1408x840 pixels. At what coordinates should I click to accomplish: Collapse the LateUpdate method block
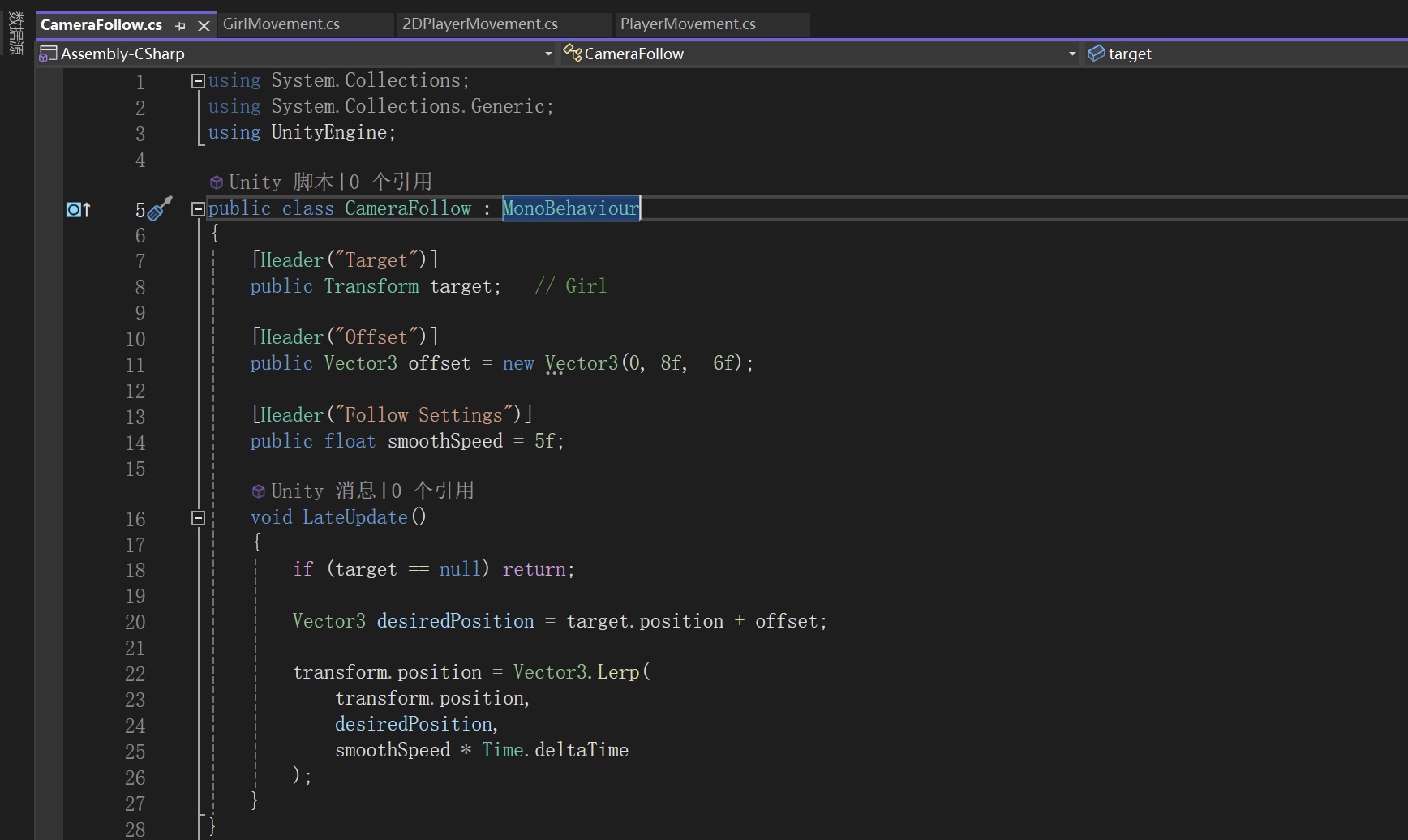198,518
